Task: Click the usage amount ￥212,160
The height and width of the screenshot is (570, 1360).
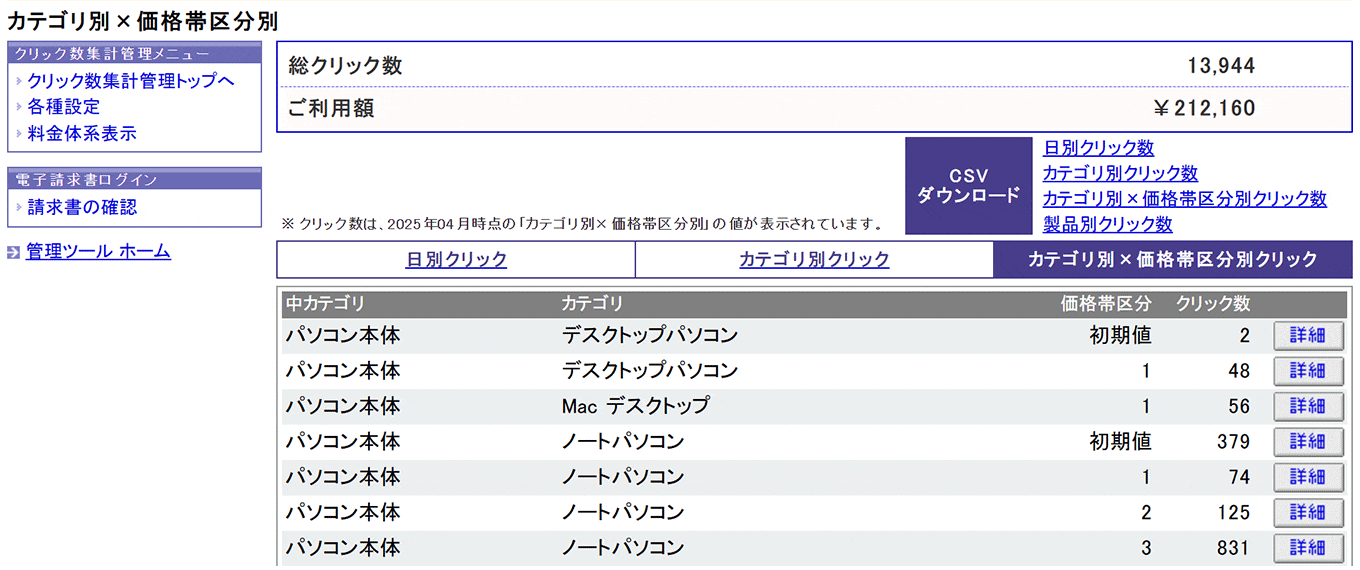Action: pyautogui.click(x=1204, y=109)
